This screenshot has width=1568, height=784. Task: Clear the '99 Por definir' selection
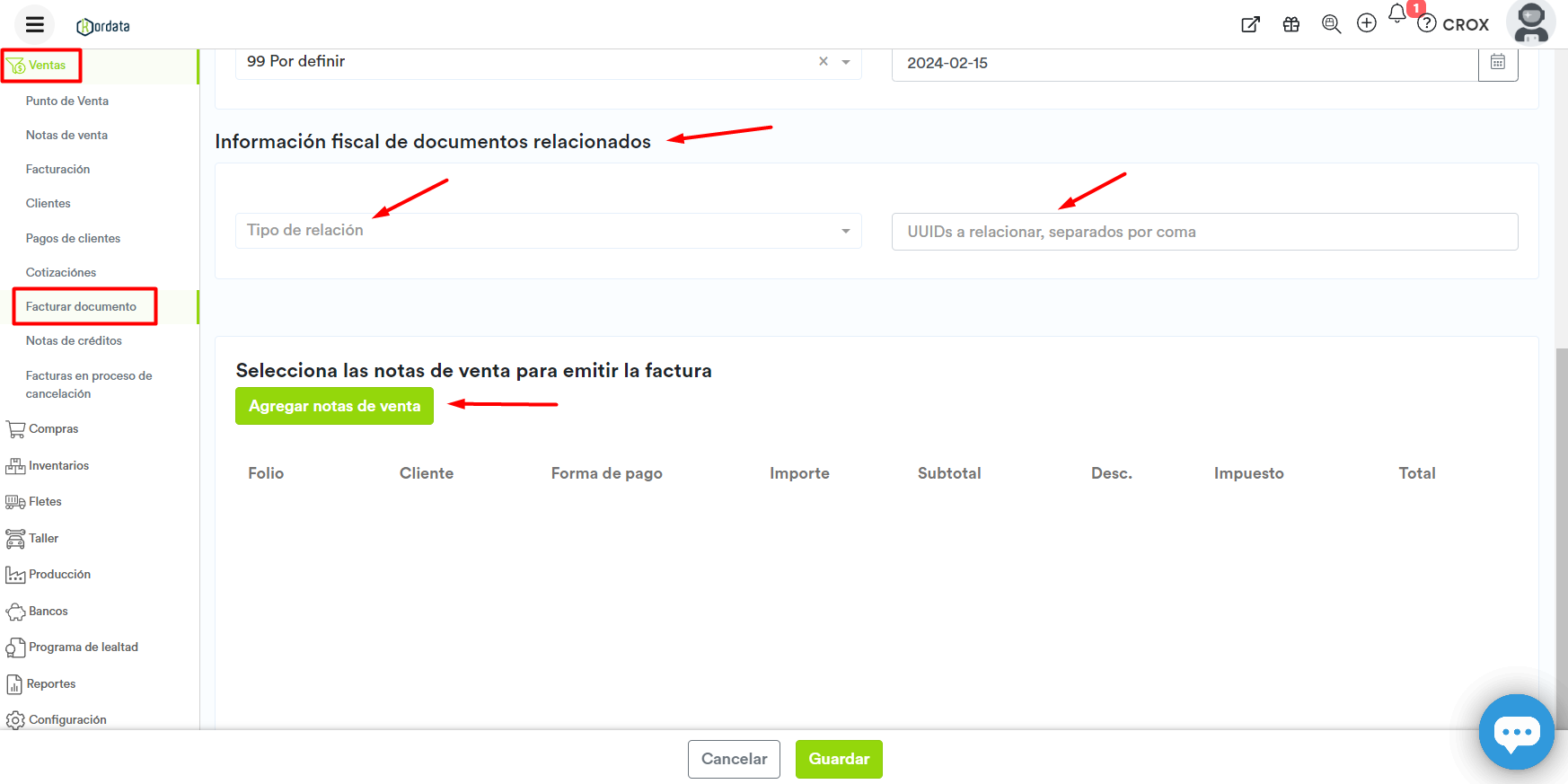pyautogui.click(x=823, y=61)
